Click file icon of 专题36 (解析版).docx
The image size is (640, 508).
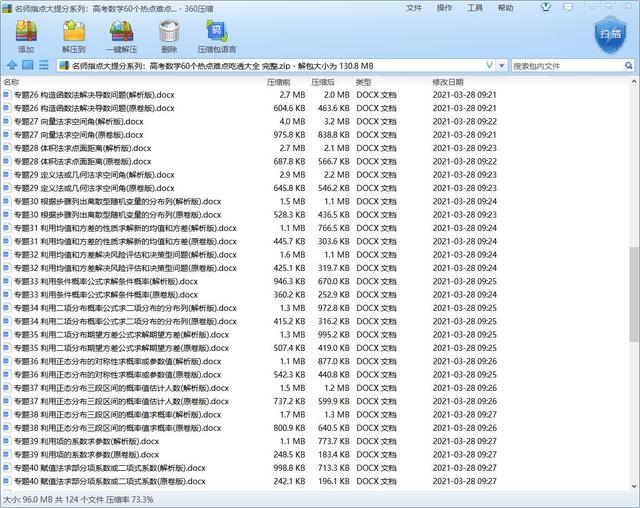click(7, 361)
